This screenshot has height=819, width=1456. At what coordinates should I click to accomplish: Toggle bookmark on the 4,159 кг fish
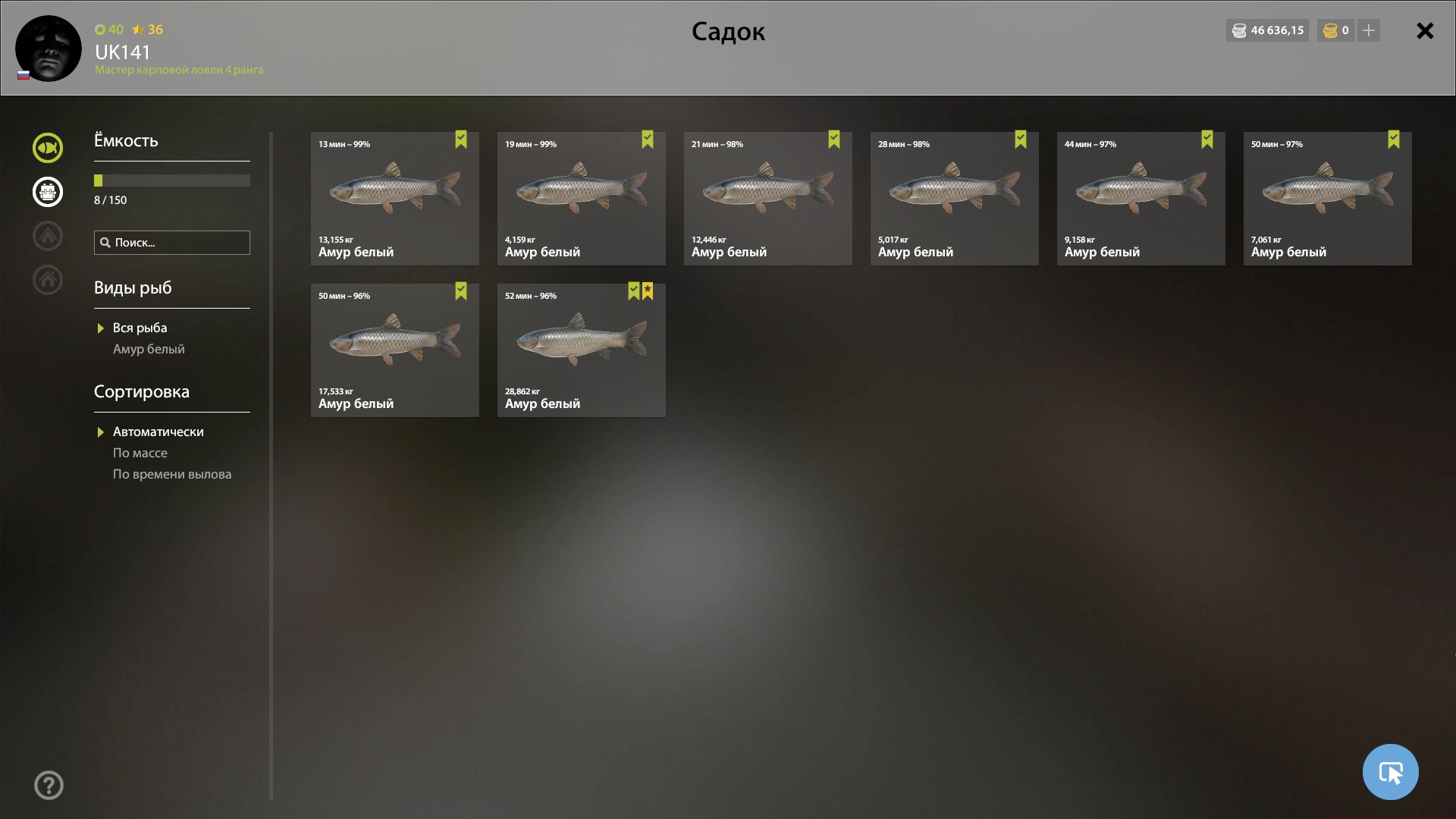(648, 140)
